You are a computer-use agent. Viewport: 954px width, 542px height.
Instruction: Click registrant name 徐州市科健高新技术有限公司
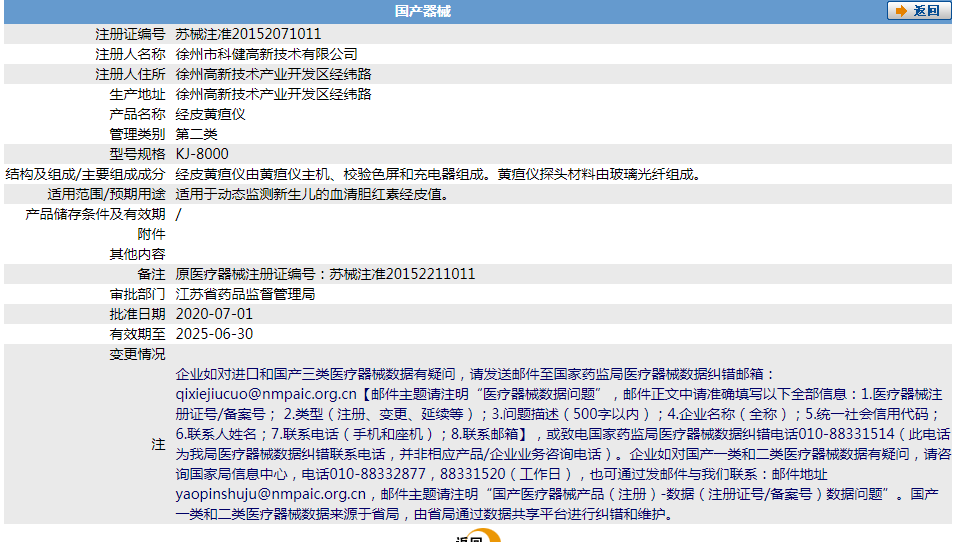266,54
